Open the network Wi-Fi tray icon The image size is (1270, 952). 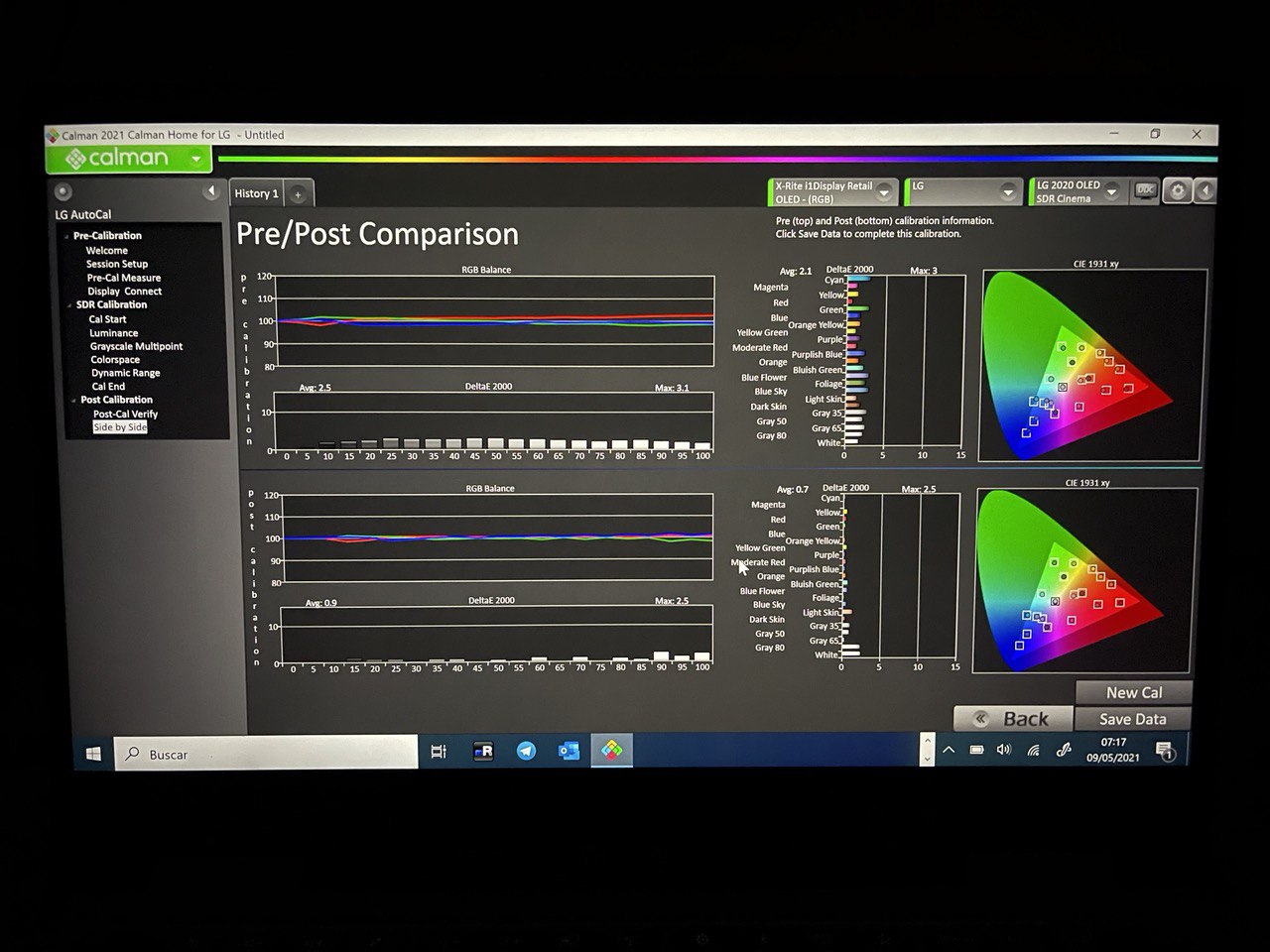[1034, 751]
